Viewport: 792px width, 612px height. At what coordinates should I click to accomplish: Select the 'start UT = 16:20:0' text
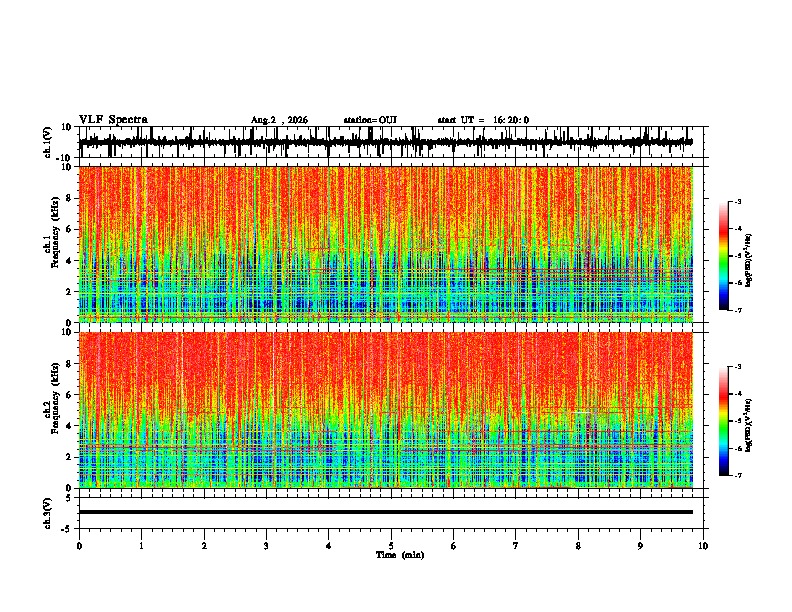pyautogui.click(x=483, y=120)
